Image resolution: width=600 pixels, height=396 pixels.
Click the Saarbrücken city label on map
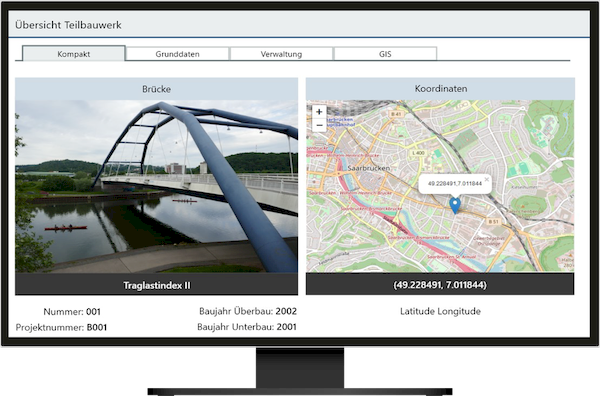[x=369, y=168]
